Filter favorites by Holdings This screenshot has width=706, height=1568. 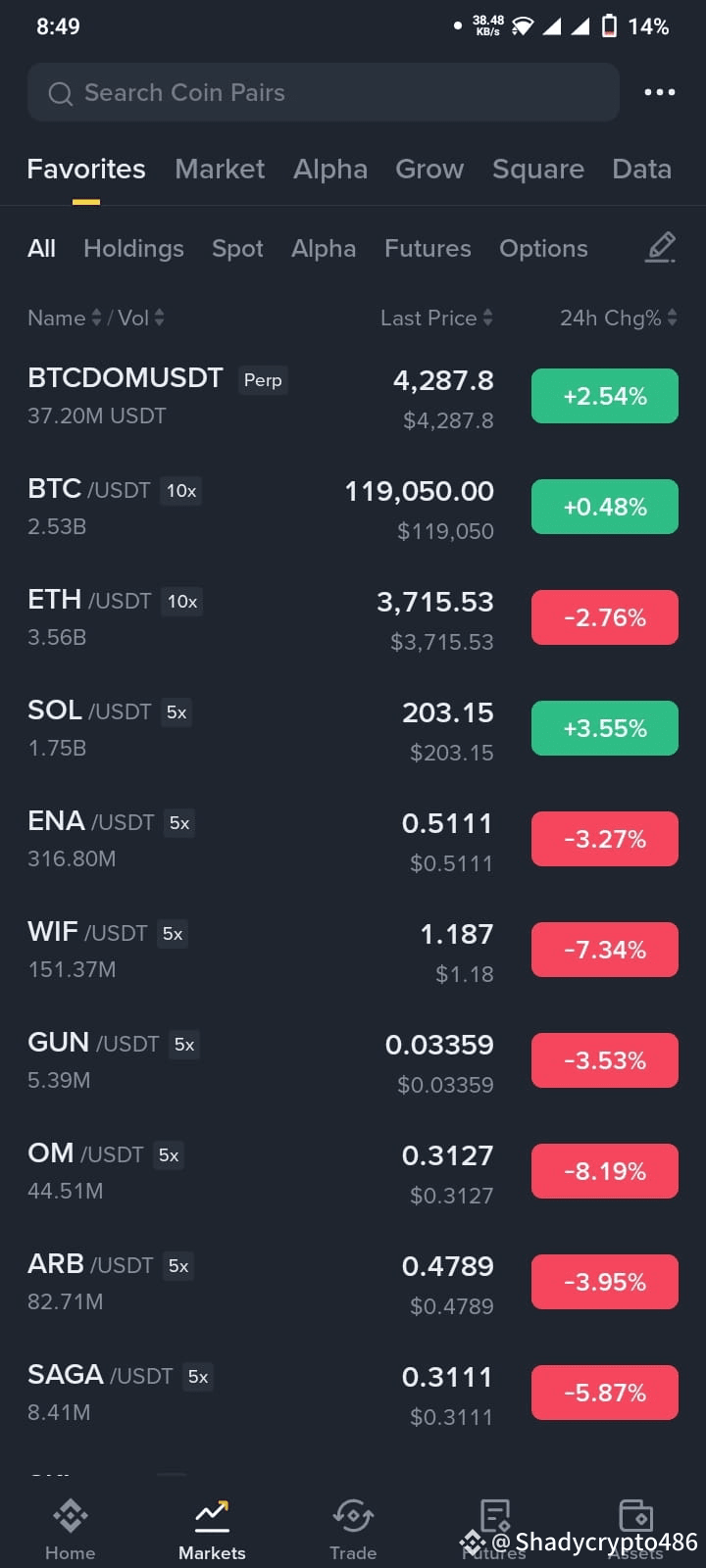click(133, 248)
